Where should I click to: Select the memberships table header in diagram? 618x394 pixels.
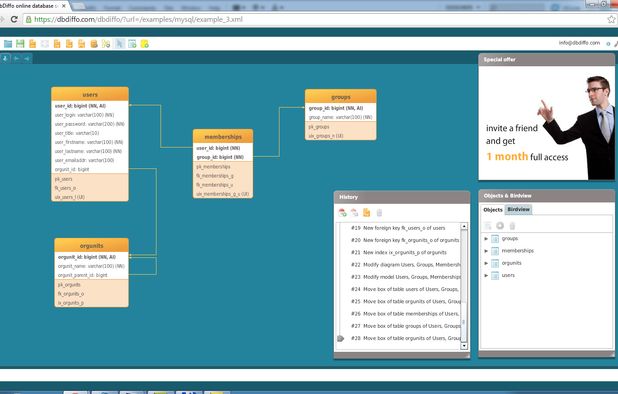pos(223,137)
